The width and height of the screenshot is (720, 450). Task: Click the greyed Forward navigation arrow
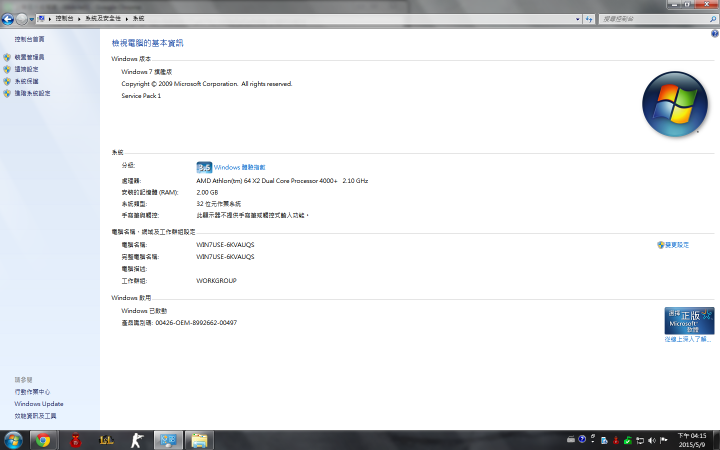[x=21, y=19]
